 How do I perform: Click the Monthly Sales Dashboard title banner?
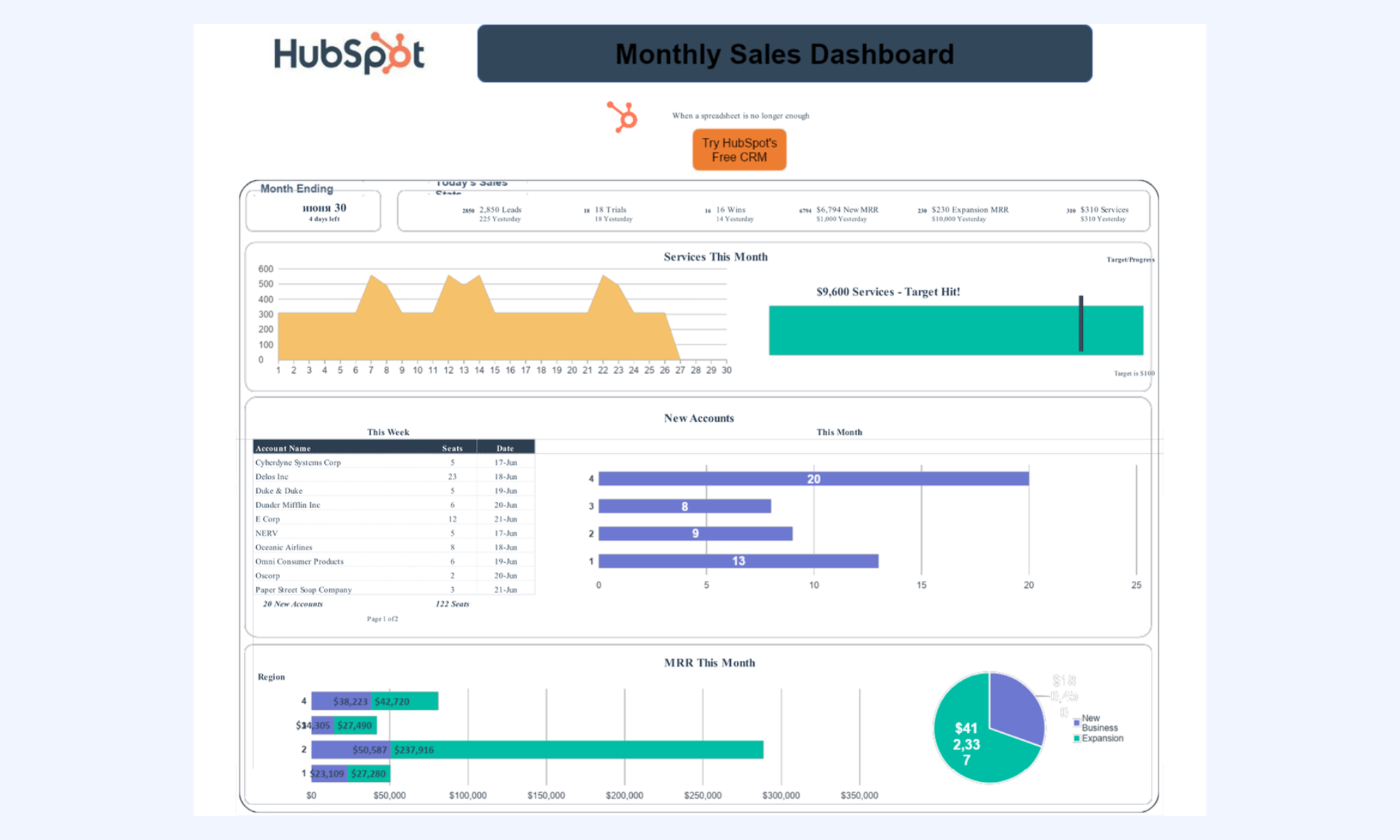[785, 54]
